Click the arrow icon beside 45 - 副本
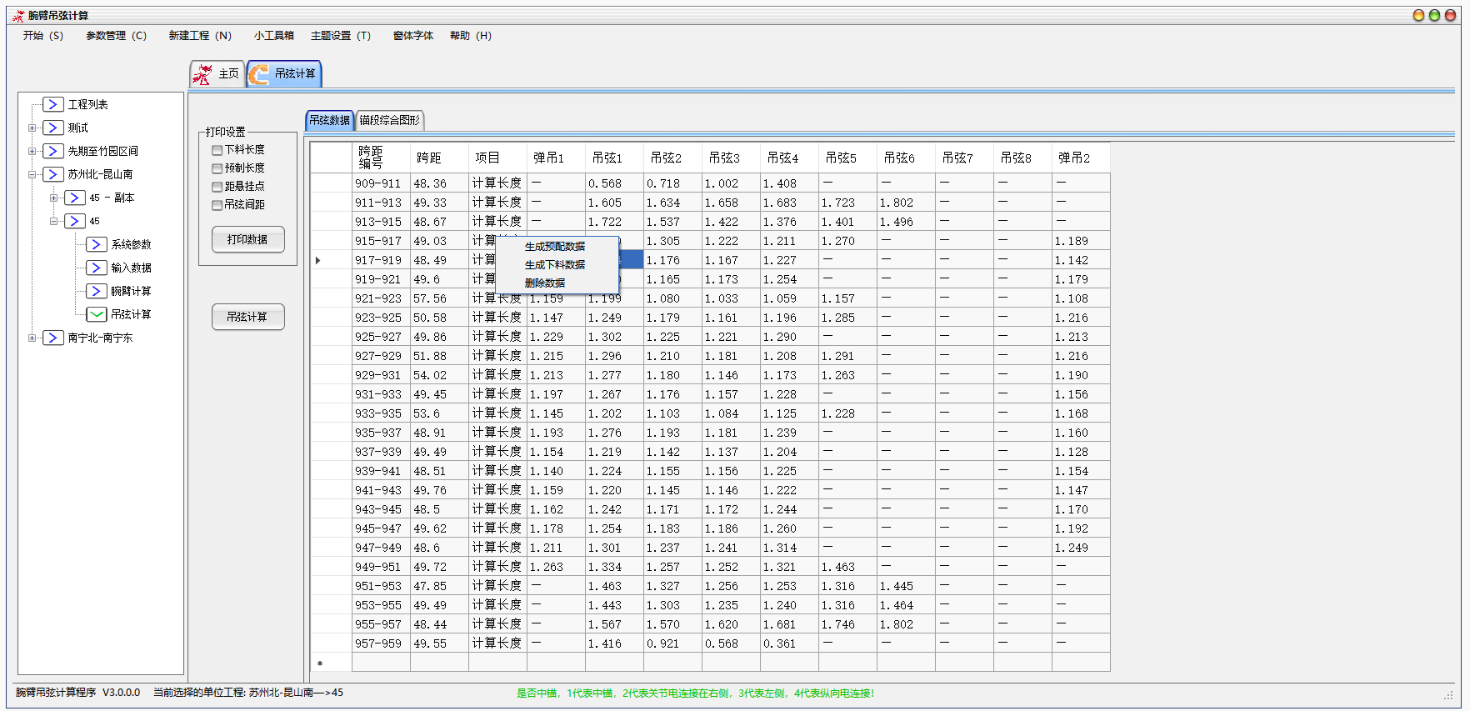The height and width of the screenshot is (711, 1471). coord(75,198)
